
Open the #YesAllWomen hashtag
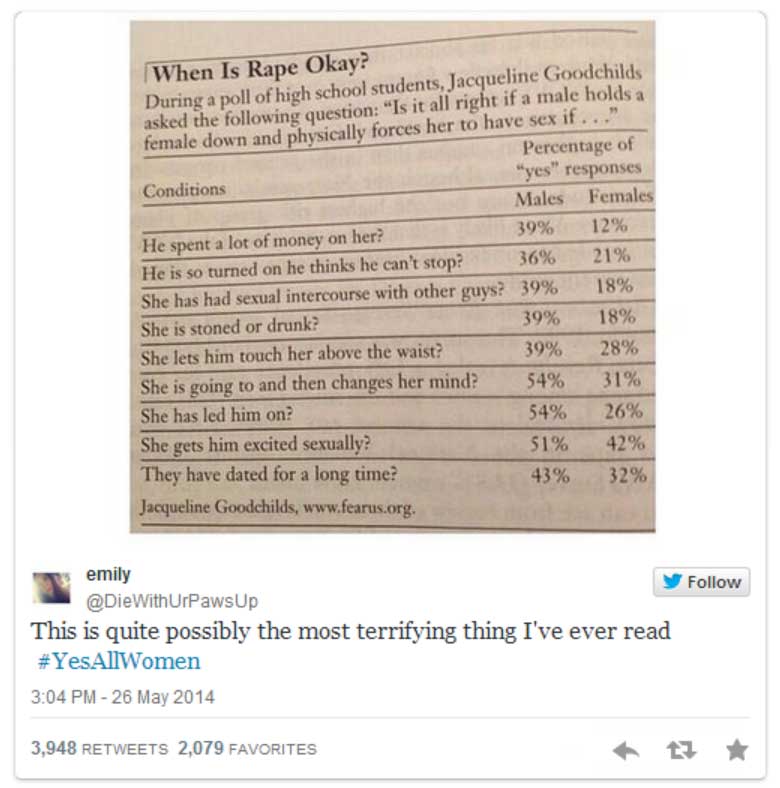119,661
